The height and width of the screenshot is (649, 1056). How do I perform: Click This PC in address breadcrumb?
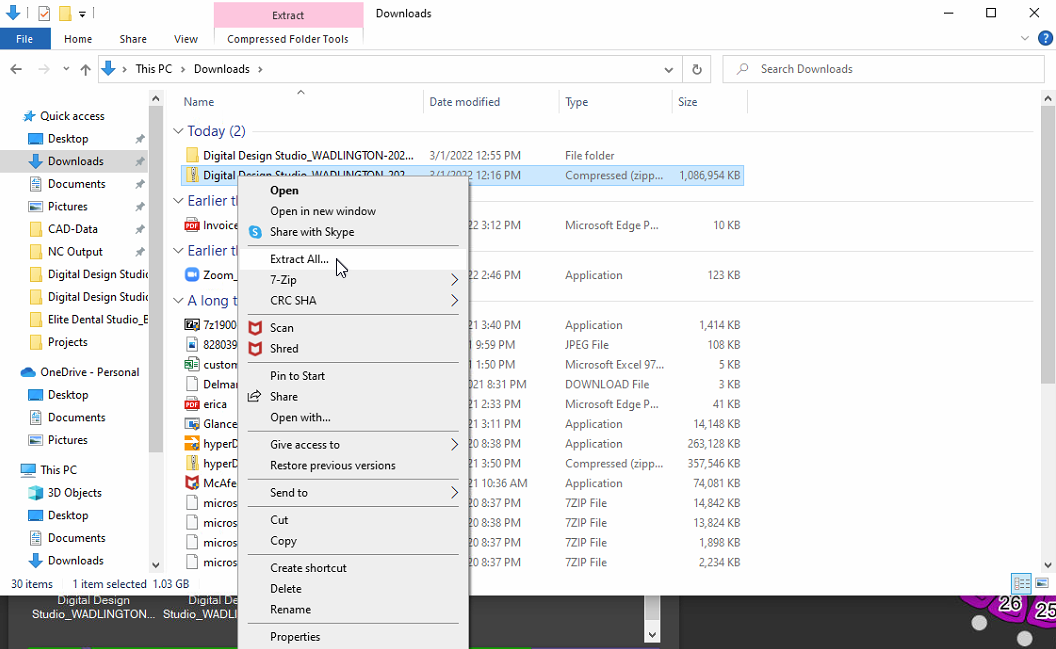click(154, 69)
